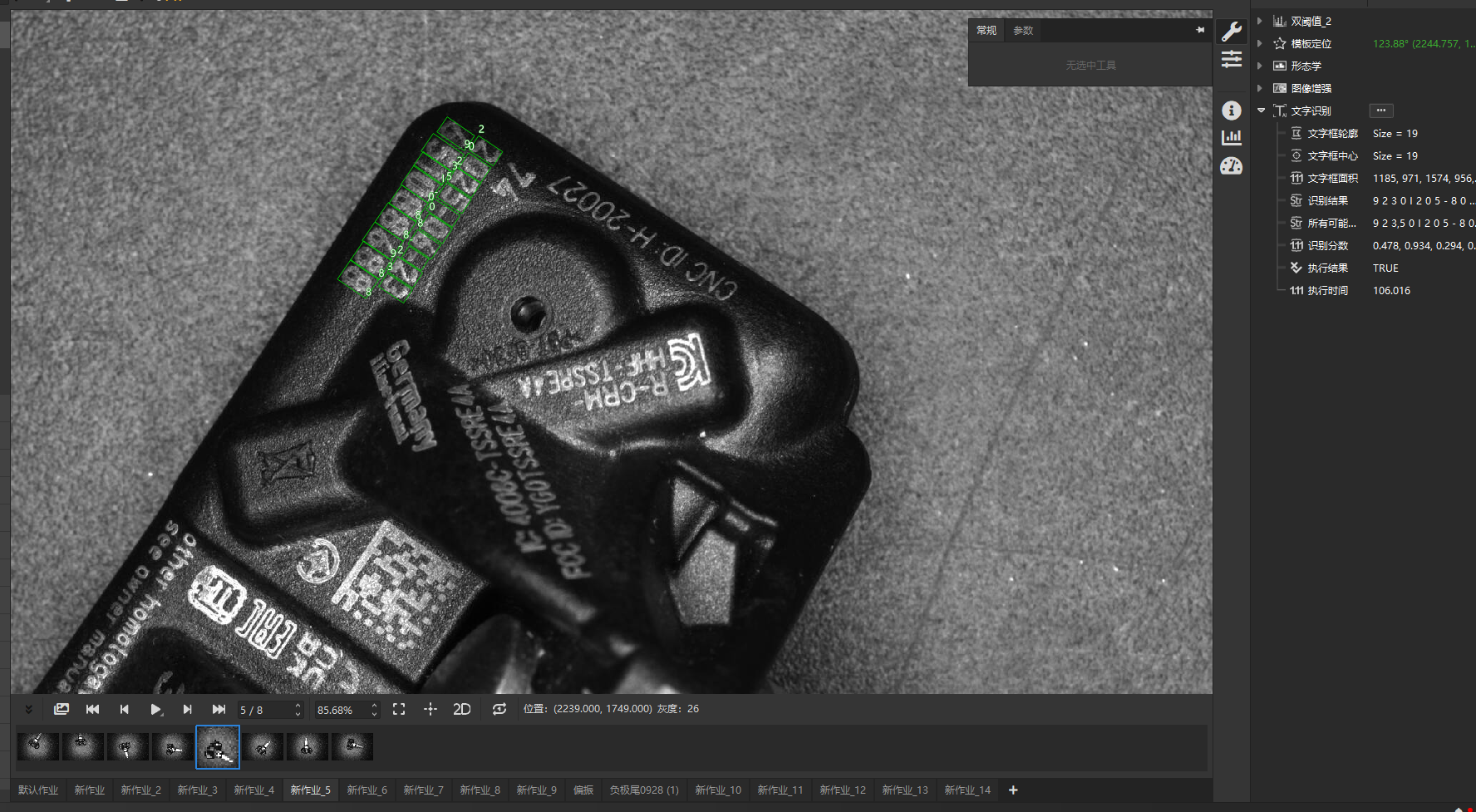1476x812 pixels.
Task: Click the fit-to-screen icon
Action: (399, 709)
